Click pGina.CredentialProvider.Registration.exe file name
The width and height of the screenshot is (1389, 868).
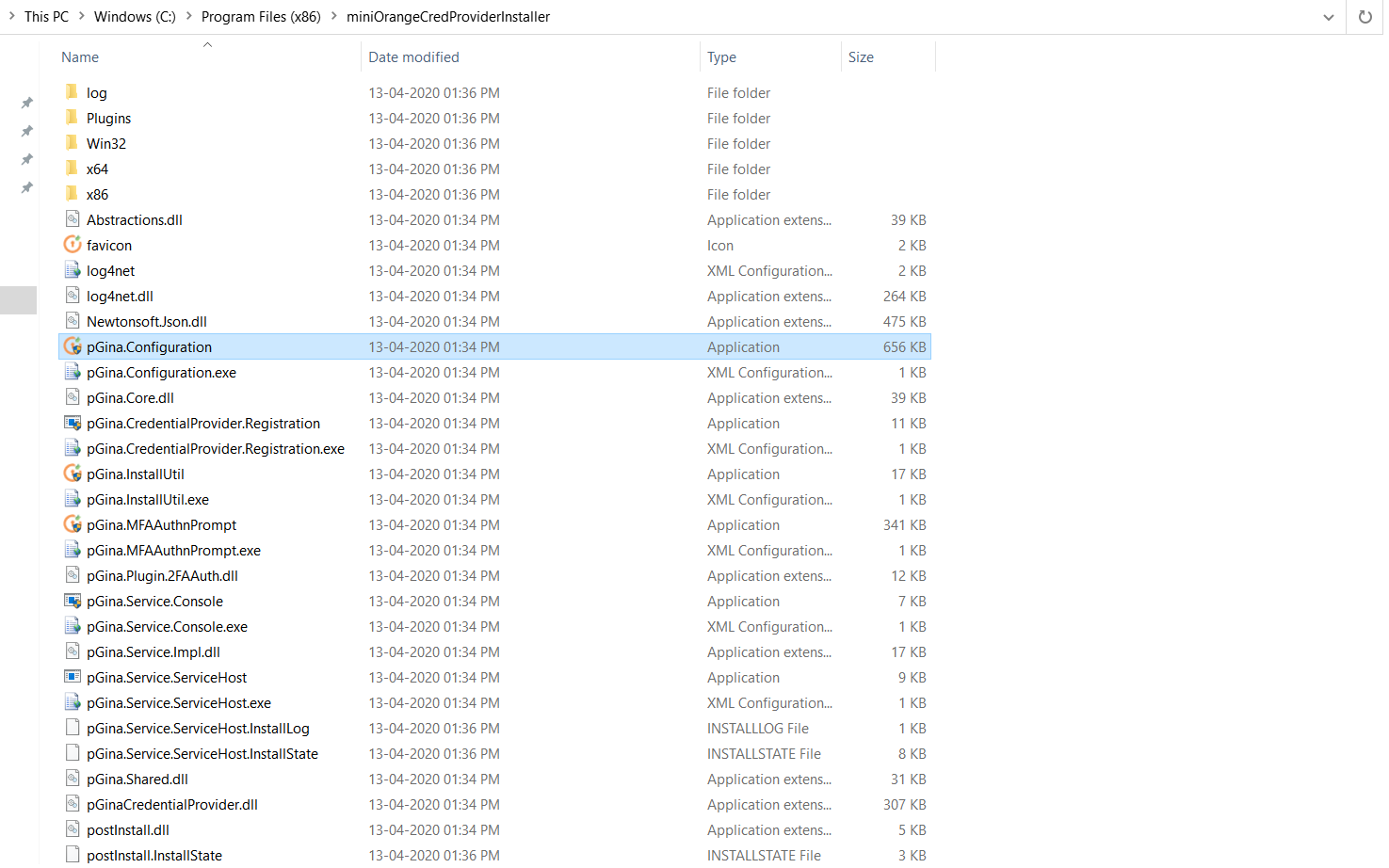point(216,449)
